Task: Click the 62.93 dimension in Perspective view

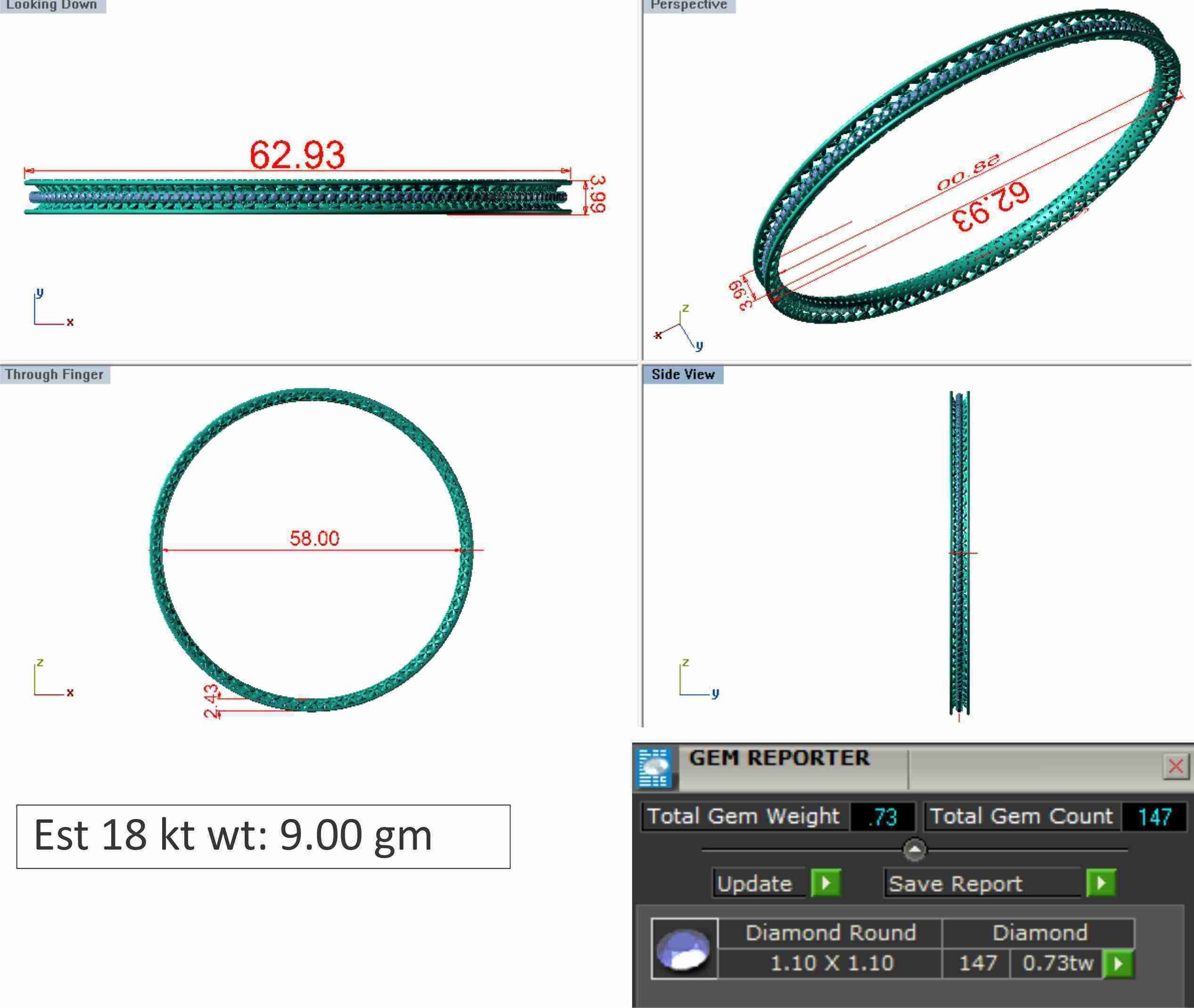Action: pos(991,207)
